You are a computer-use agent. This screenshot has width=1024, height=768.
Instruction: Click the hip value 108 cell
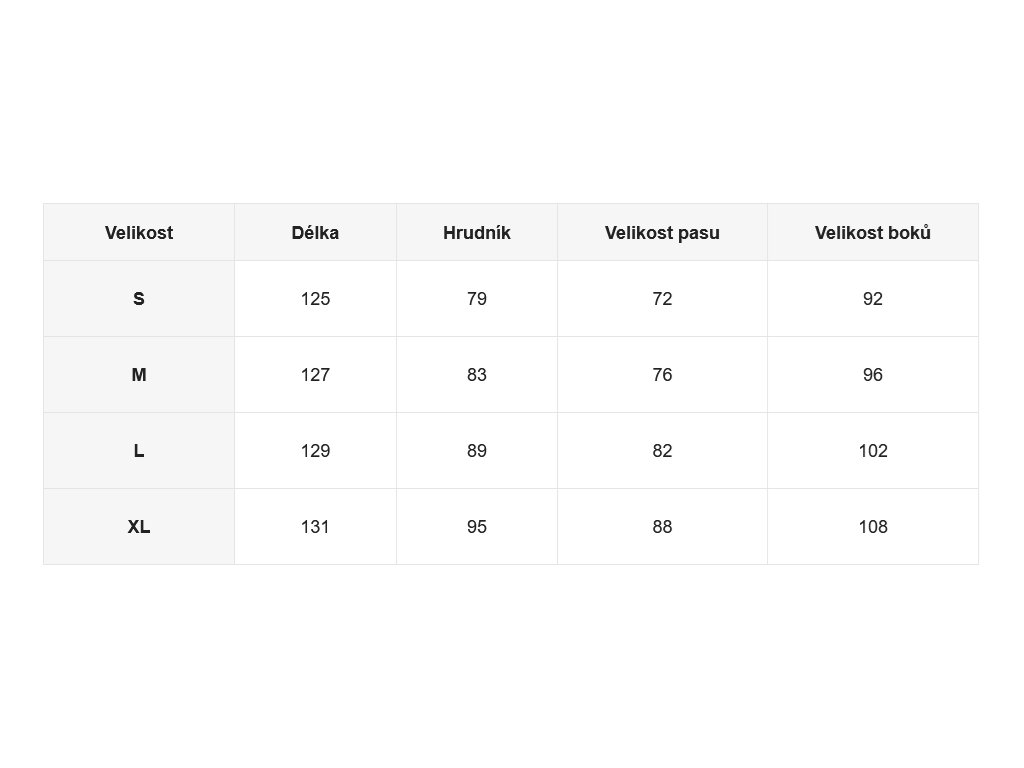873,526
